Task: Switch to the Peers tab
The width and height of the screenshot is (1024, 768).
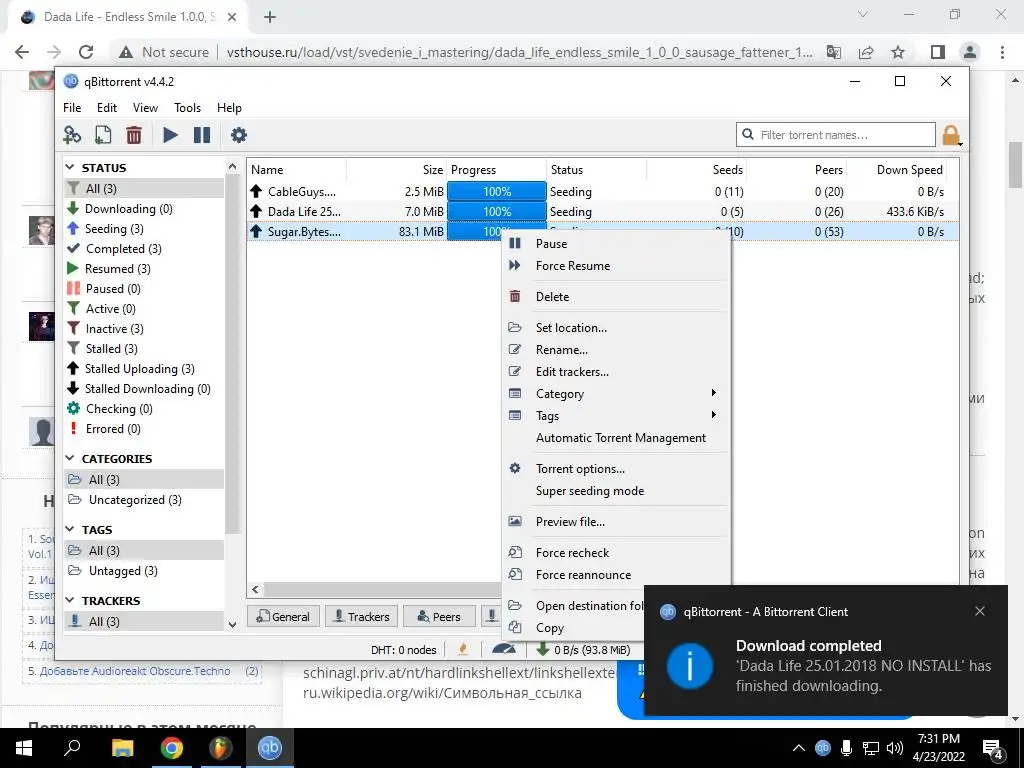Action: 439,616
